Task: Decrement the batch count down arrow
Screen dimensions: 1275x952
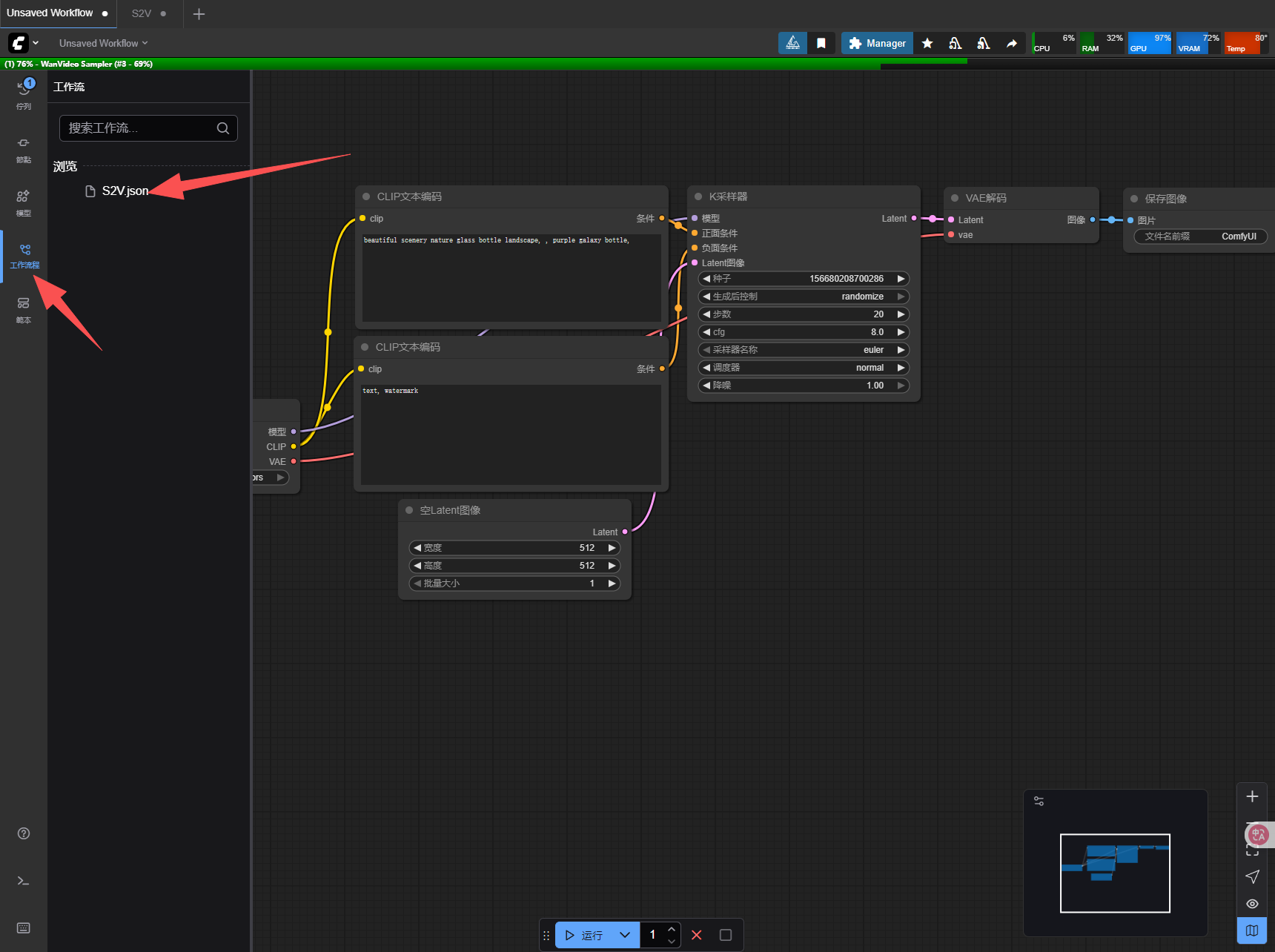Action: (x=672, y=941)
